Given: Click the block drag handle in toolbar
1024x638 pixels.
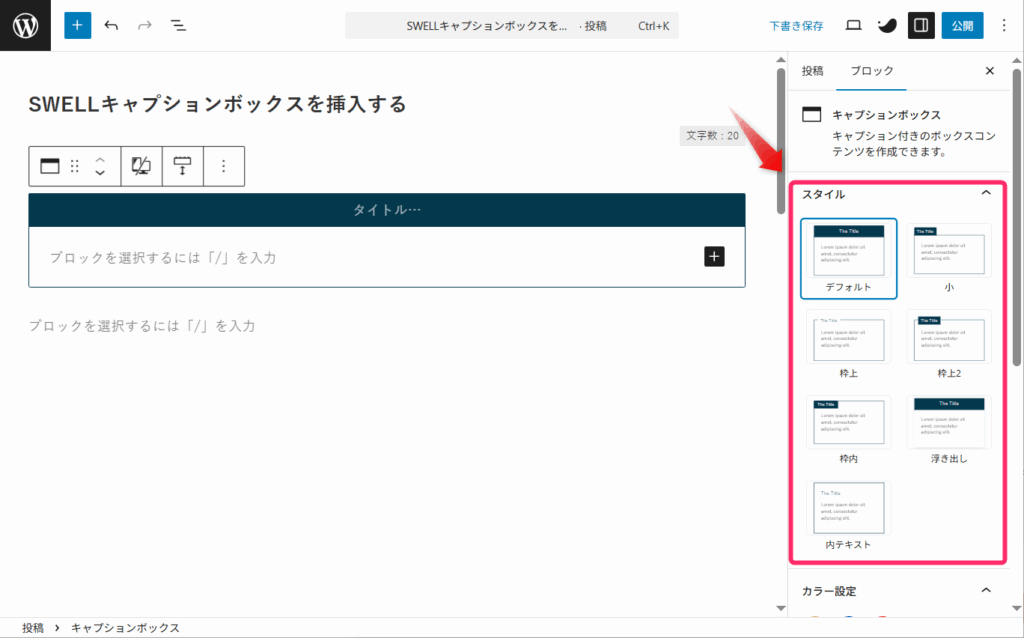Looking at the screenshot, I should click(74, 166).
